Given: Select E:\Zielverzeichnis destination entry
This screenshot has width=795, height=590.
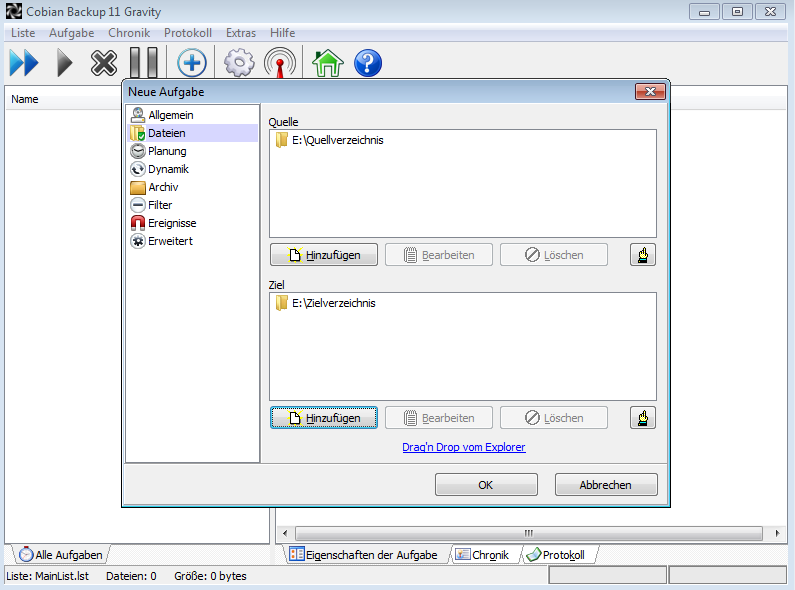Looking at the screenshot, I should click(326, 303).
